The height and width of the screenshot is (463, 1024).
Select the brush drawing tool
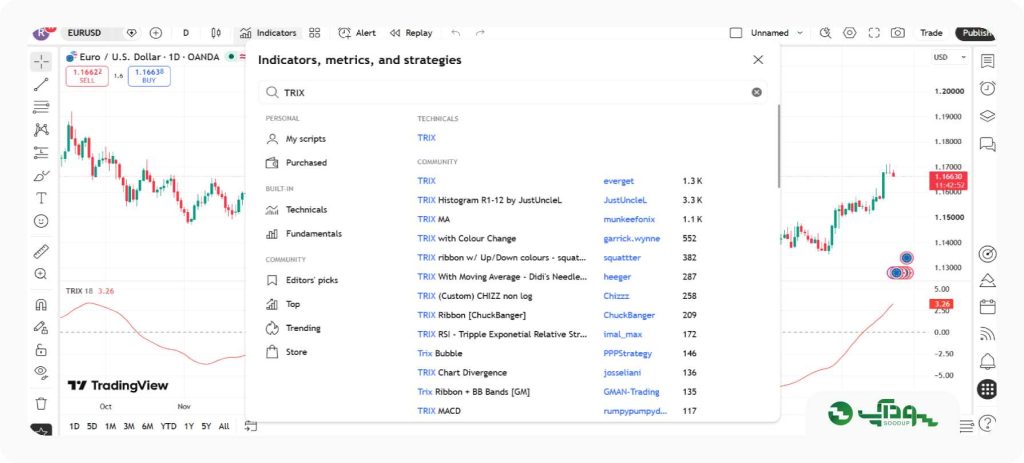(41, 176)
